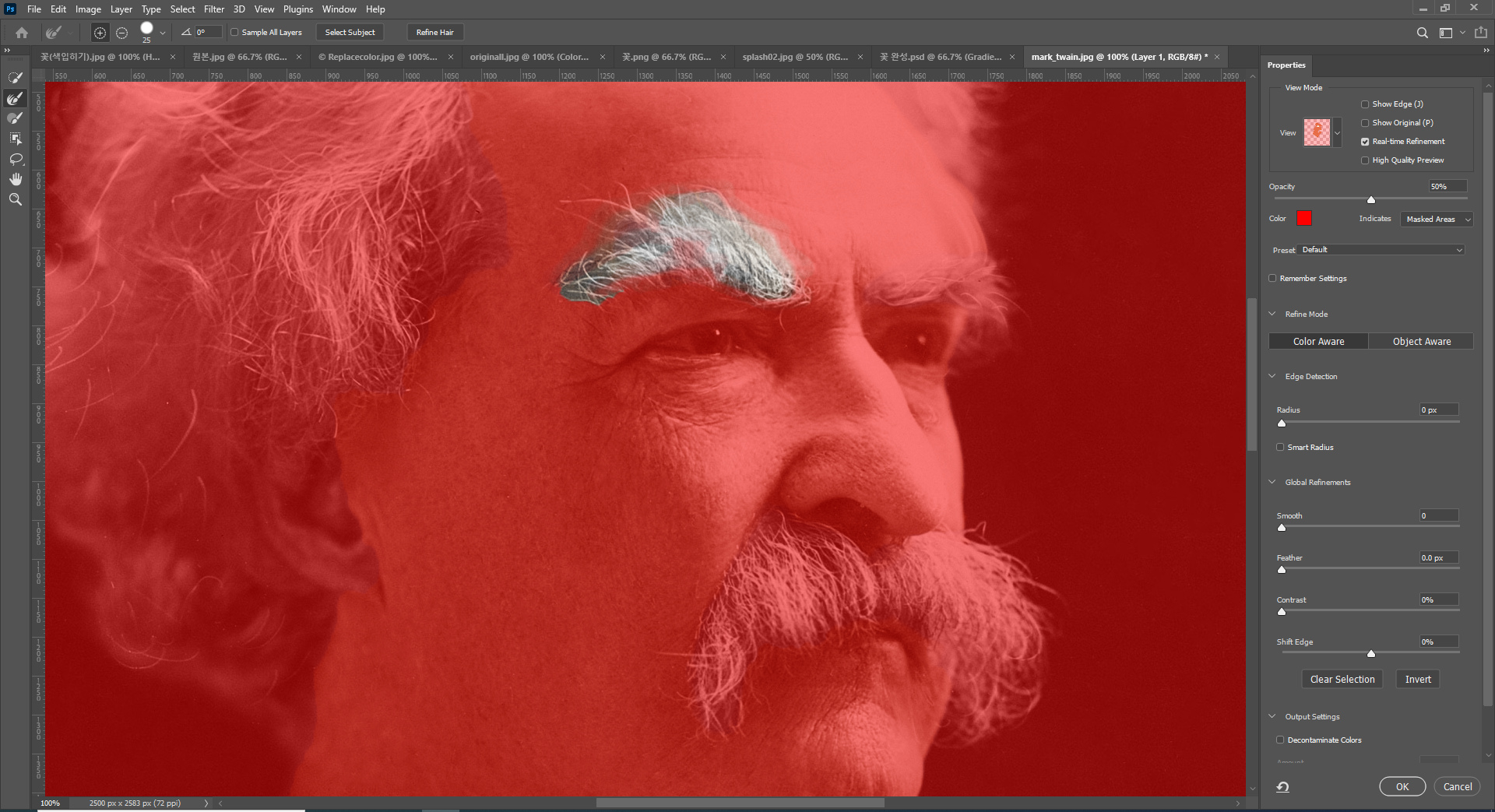Disable Real-time Refinement checkbox
The image size is (1495, 812).
[1365, 142]
